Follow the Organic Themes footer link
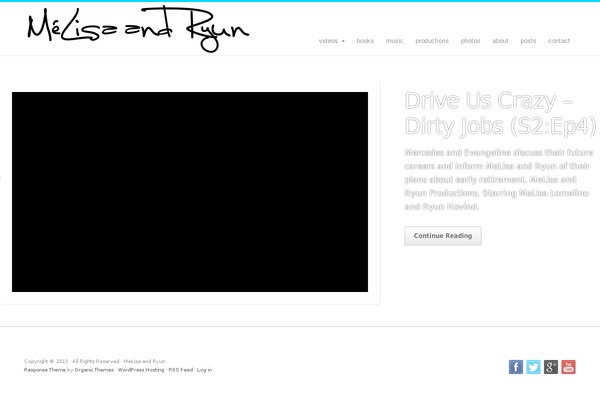This screenshot has width=600, height=400. click(94, 370)
